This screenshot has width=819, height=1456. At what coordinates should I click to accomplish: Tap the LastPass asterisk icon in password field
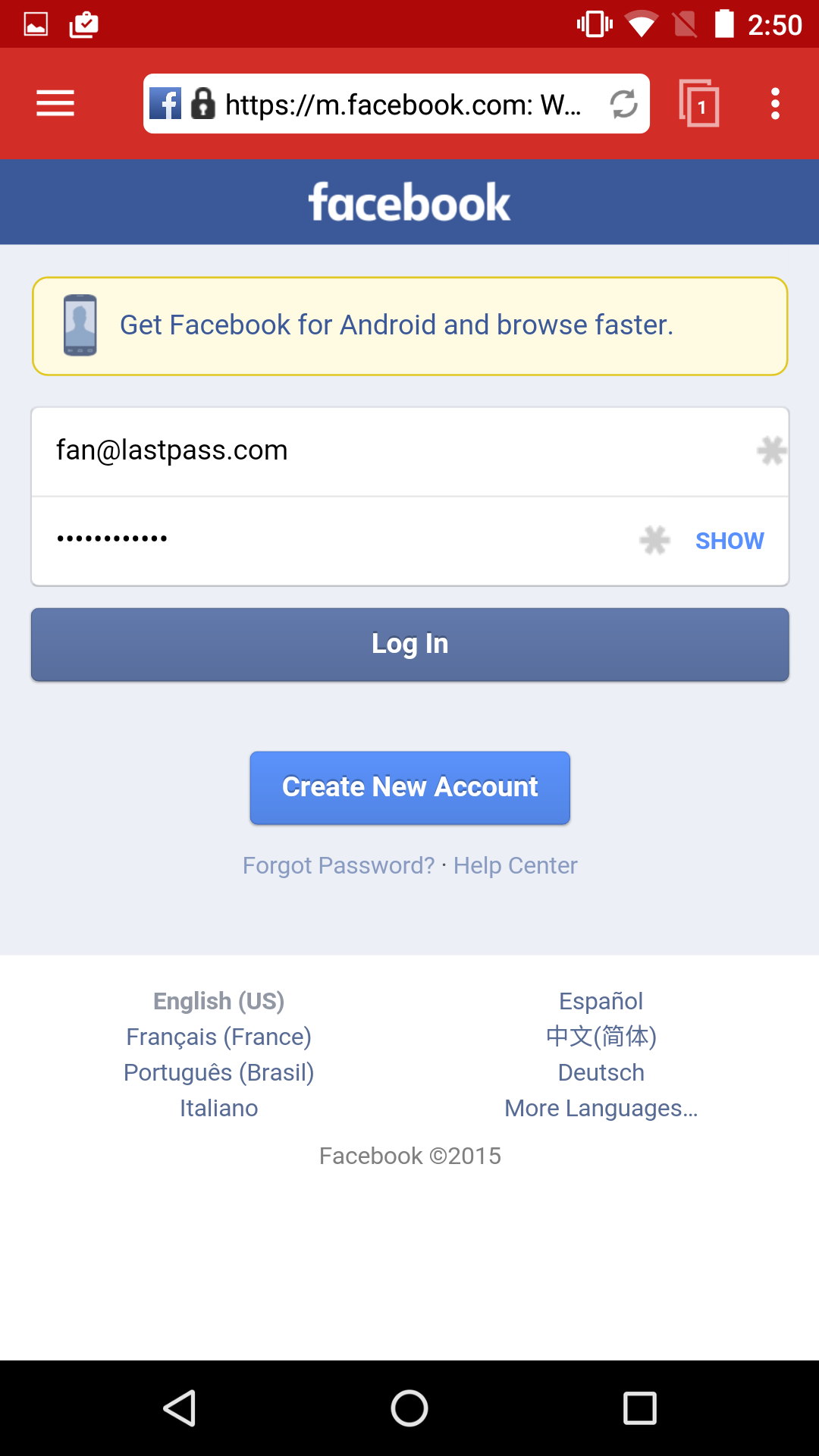click(x=654, y=541)
